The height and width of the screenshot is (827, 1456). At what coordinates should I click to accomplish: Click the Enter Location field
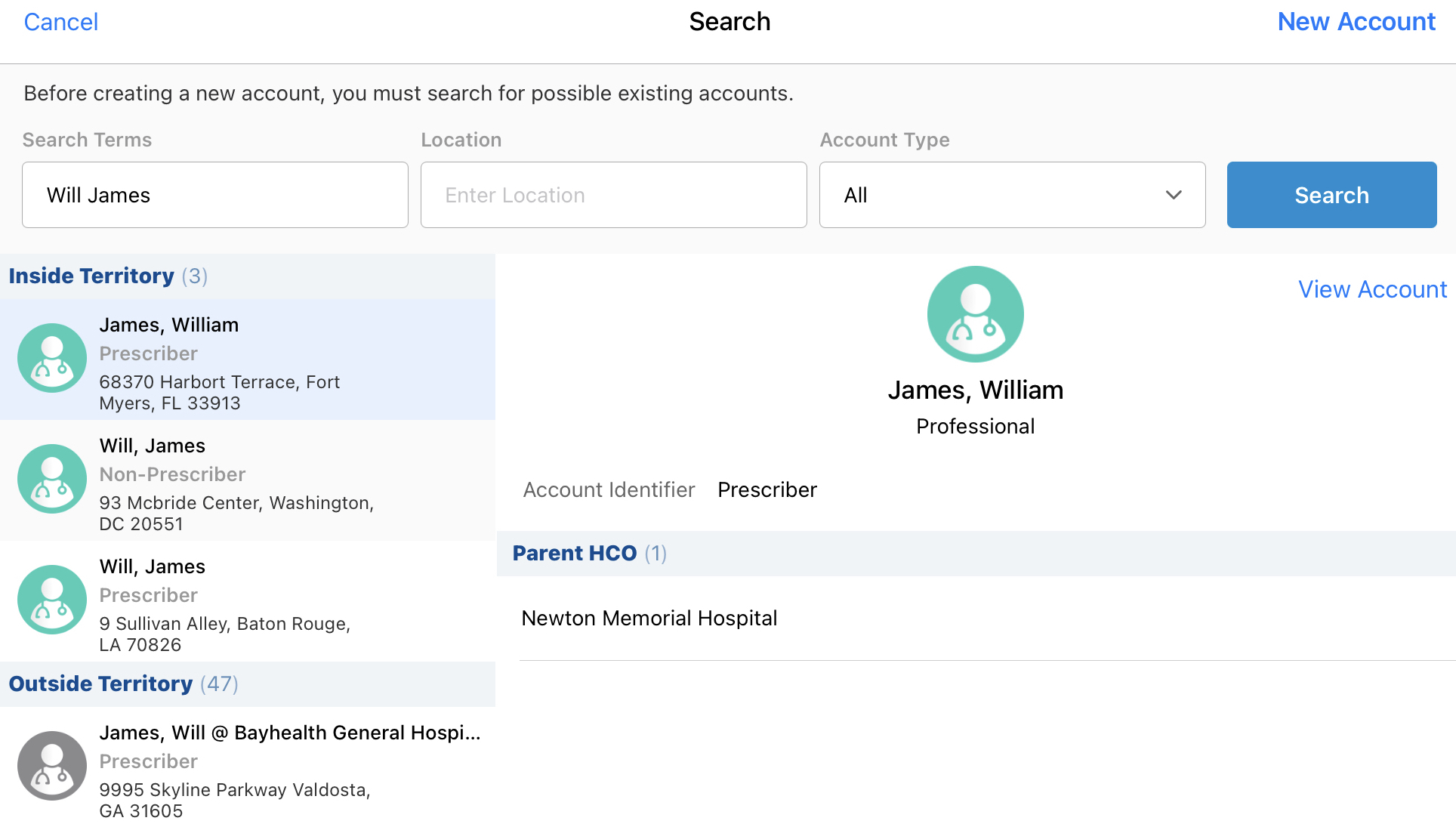click(613, 195)
